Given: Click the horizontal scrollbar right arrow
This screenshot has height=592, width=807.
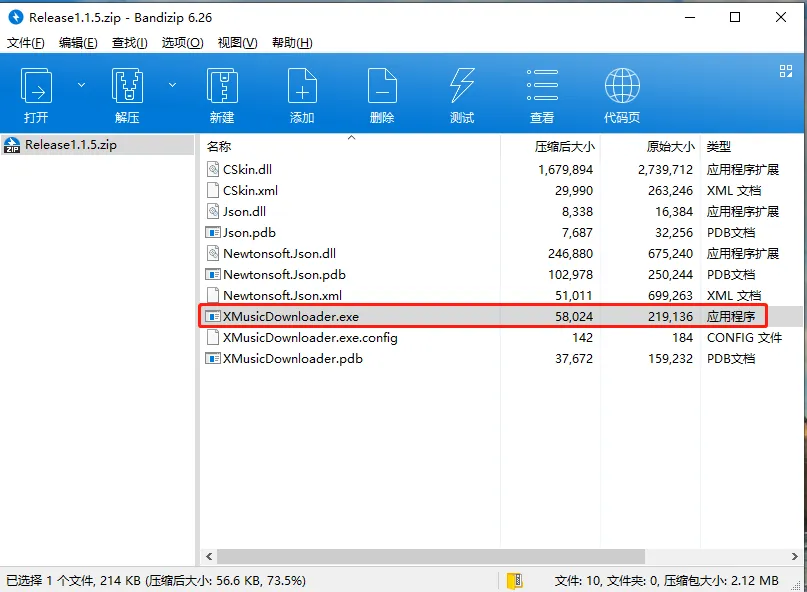Looking at the screenshot, I should [795, 556].
